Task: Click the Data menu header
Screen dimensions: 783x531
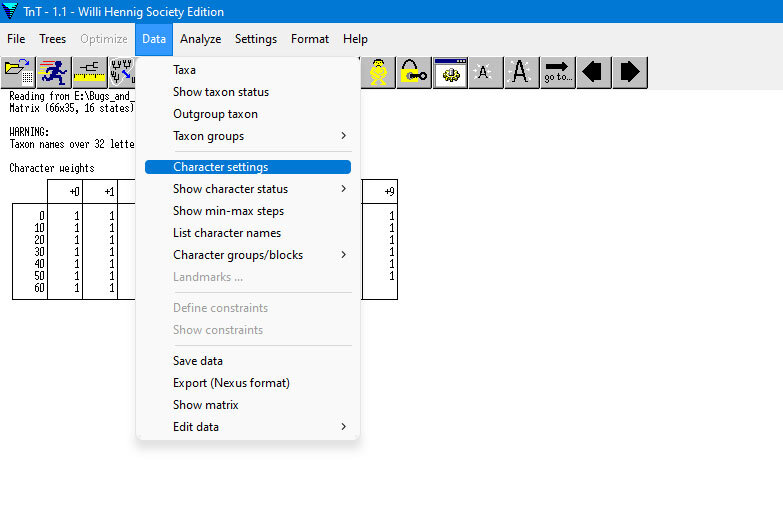Action: (154, 39)
